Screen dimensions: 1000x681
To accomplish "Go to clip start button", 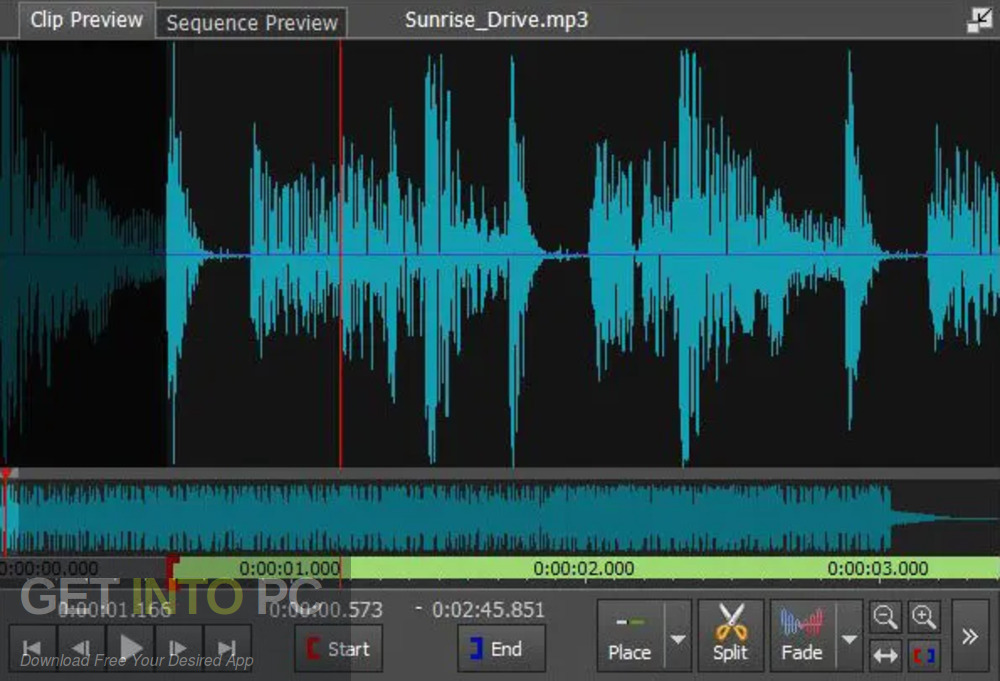I will (33, 648).
